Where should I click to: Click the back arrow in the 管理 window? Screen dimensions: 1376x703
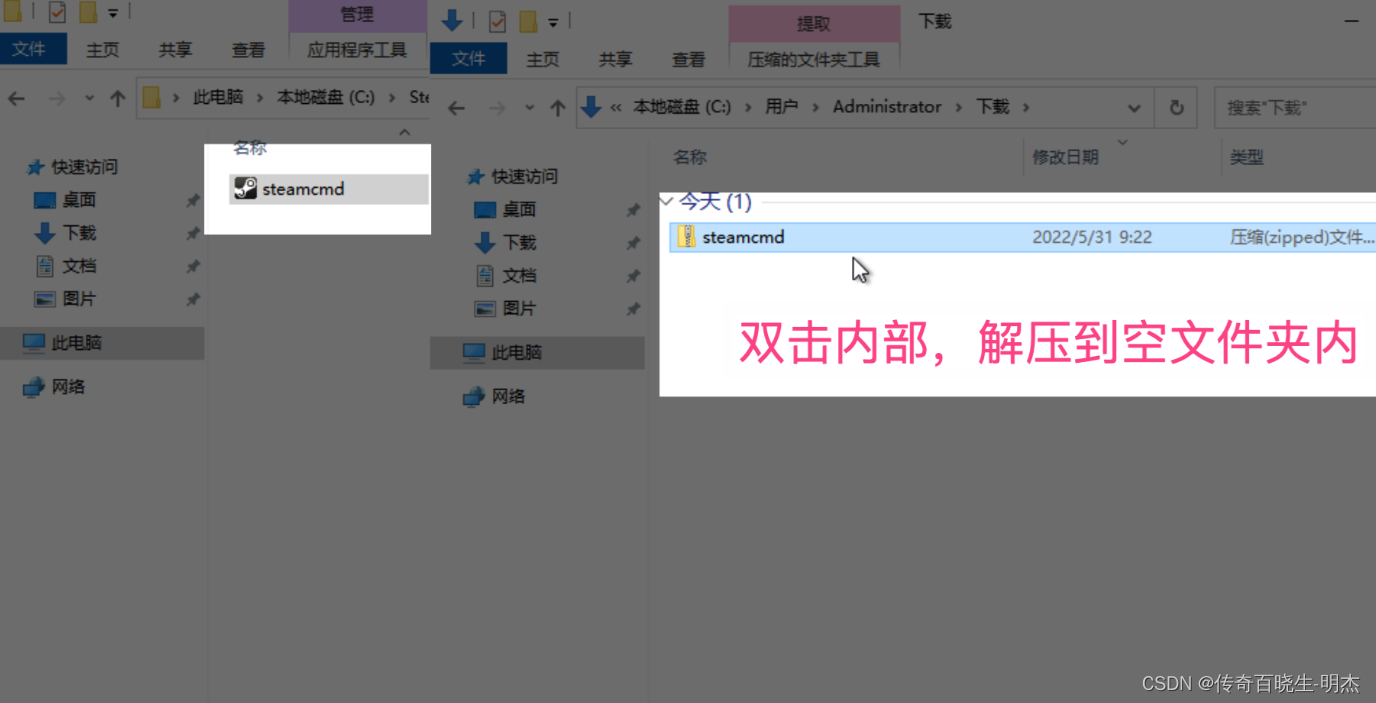(16, 98)
